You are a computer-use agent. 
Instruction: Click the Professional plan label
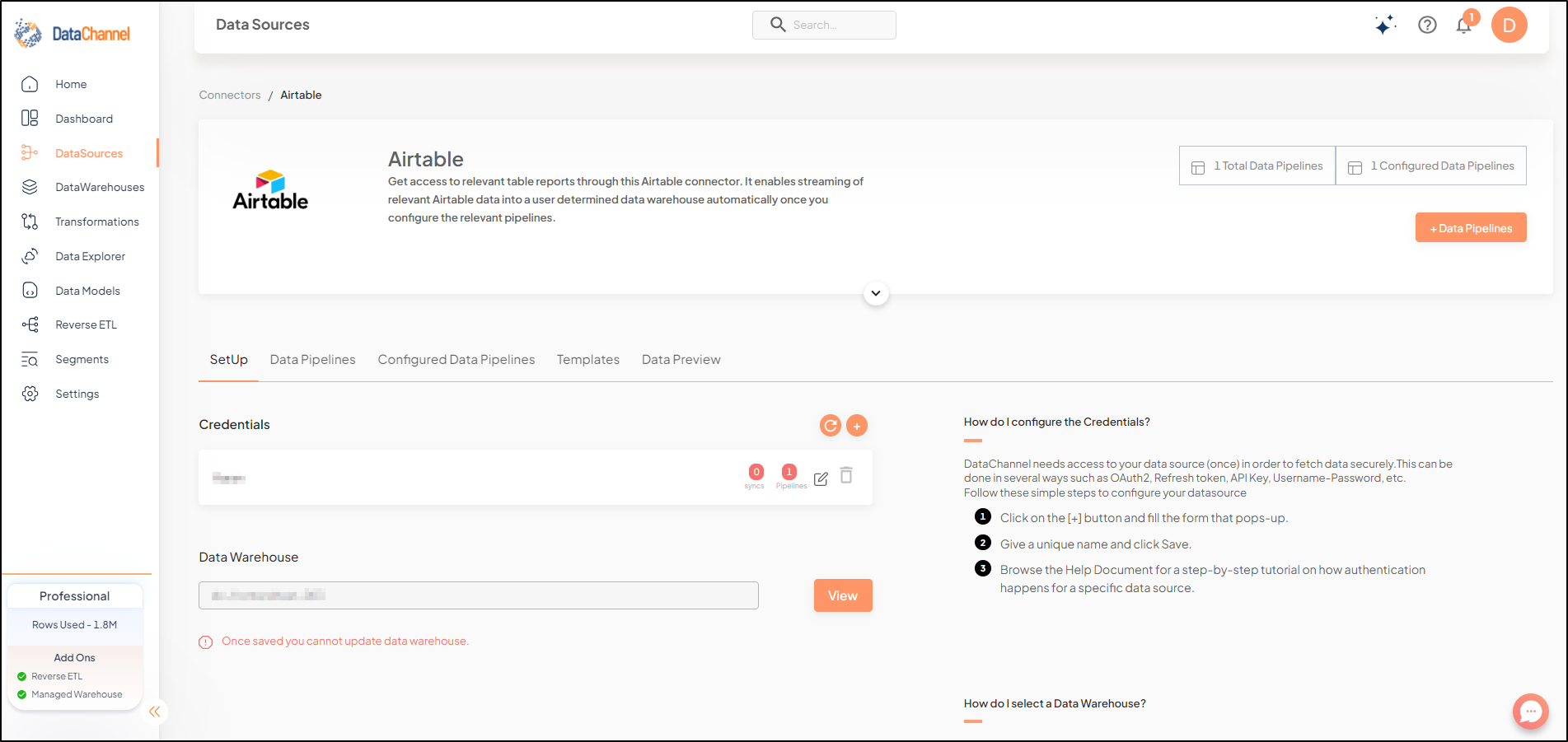[74, 596]
